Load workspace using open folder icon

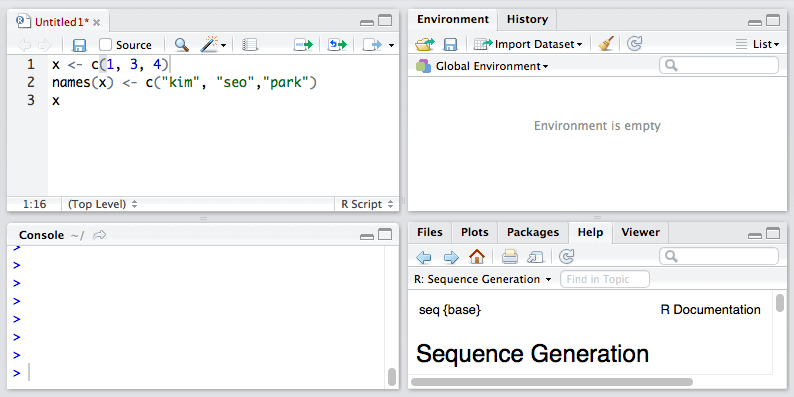pos(425,45)
